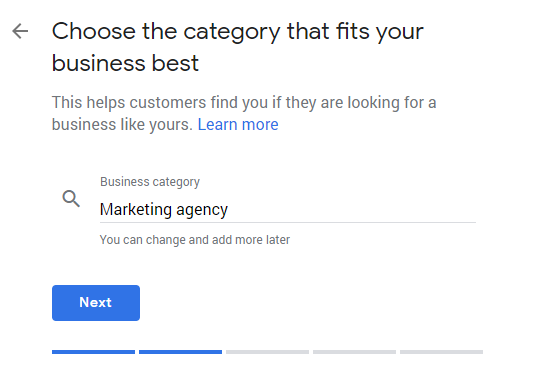Click the 'This helps customers find you' description
The image size is (534, 374).
coord(244,103)
